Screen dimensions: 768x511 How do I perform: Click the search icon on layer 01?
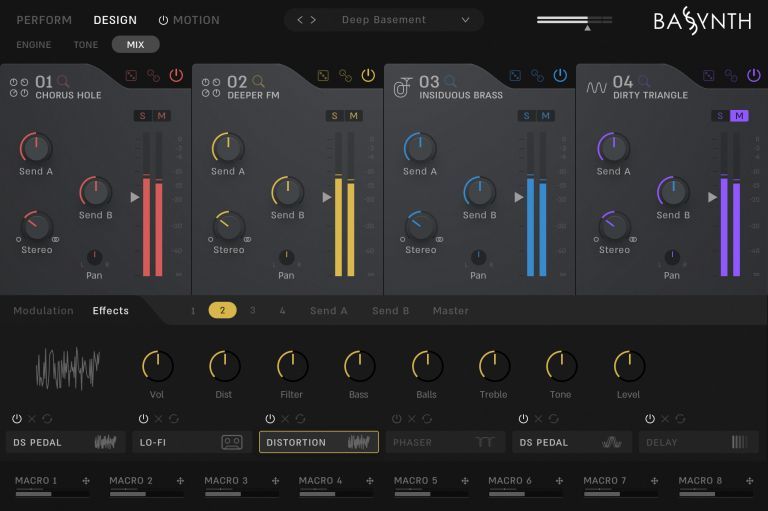[x=65, y=81]
